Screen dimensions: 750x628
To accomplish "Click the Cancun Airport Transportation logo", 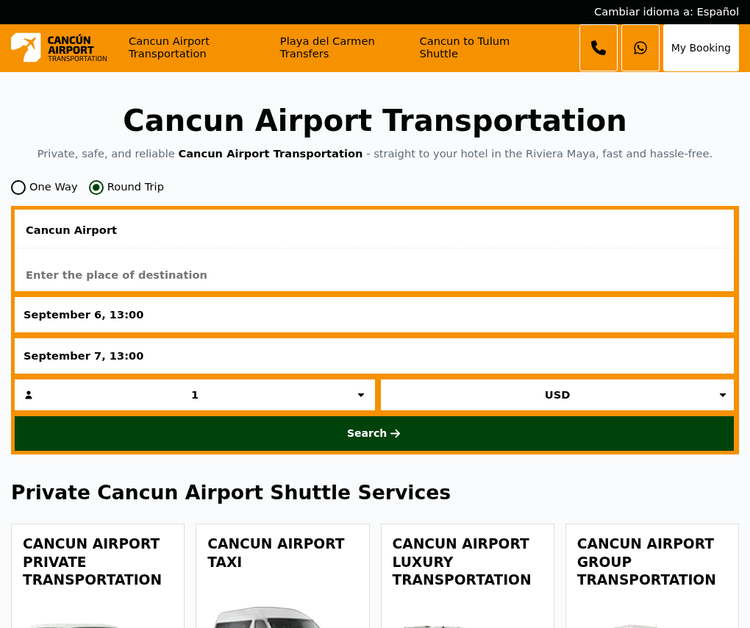I will coord(59,48).
